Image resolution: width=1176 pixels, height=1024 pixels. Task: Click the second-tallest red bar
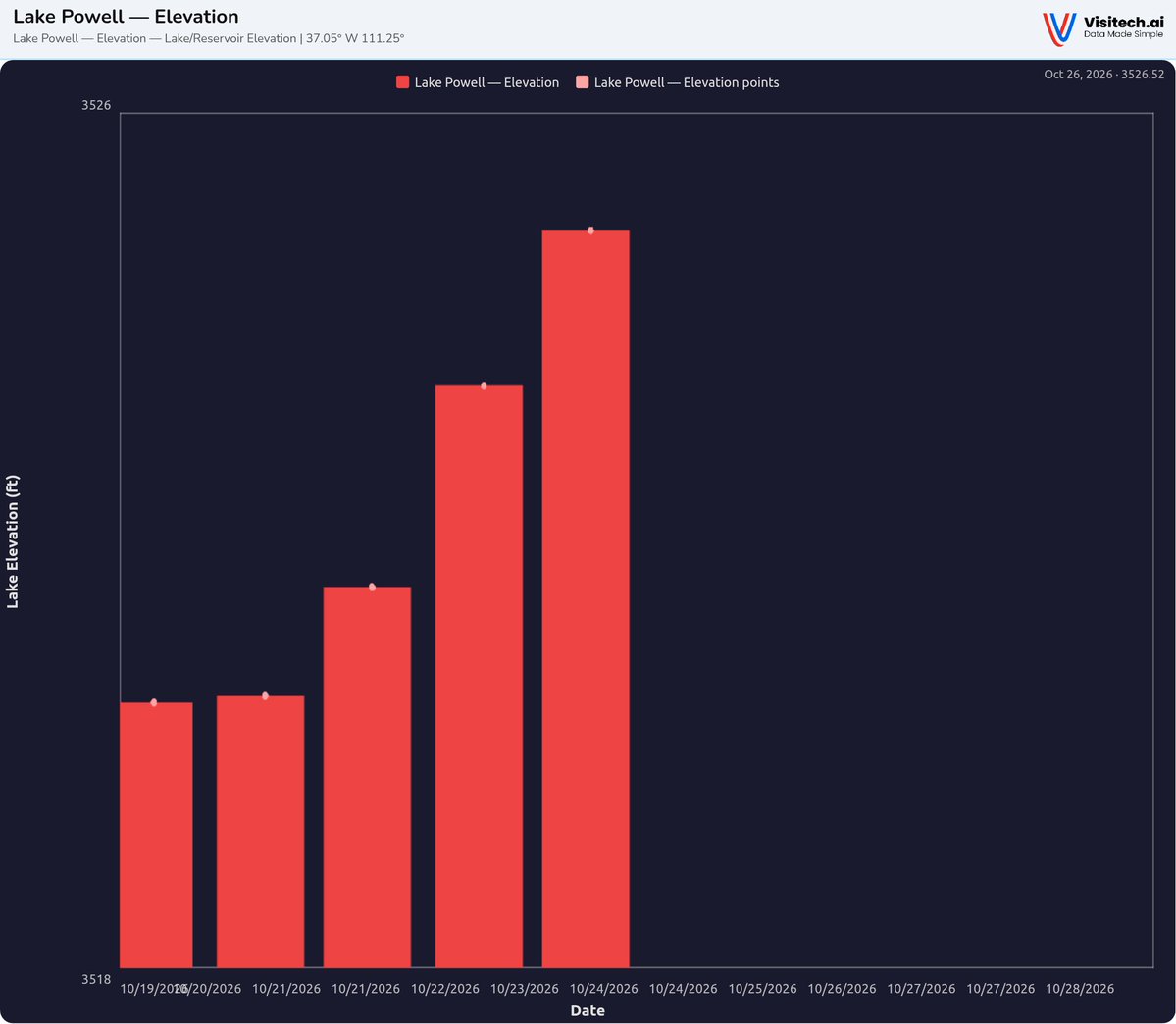click(479, 677)
